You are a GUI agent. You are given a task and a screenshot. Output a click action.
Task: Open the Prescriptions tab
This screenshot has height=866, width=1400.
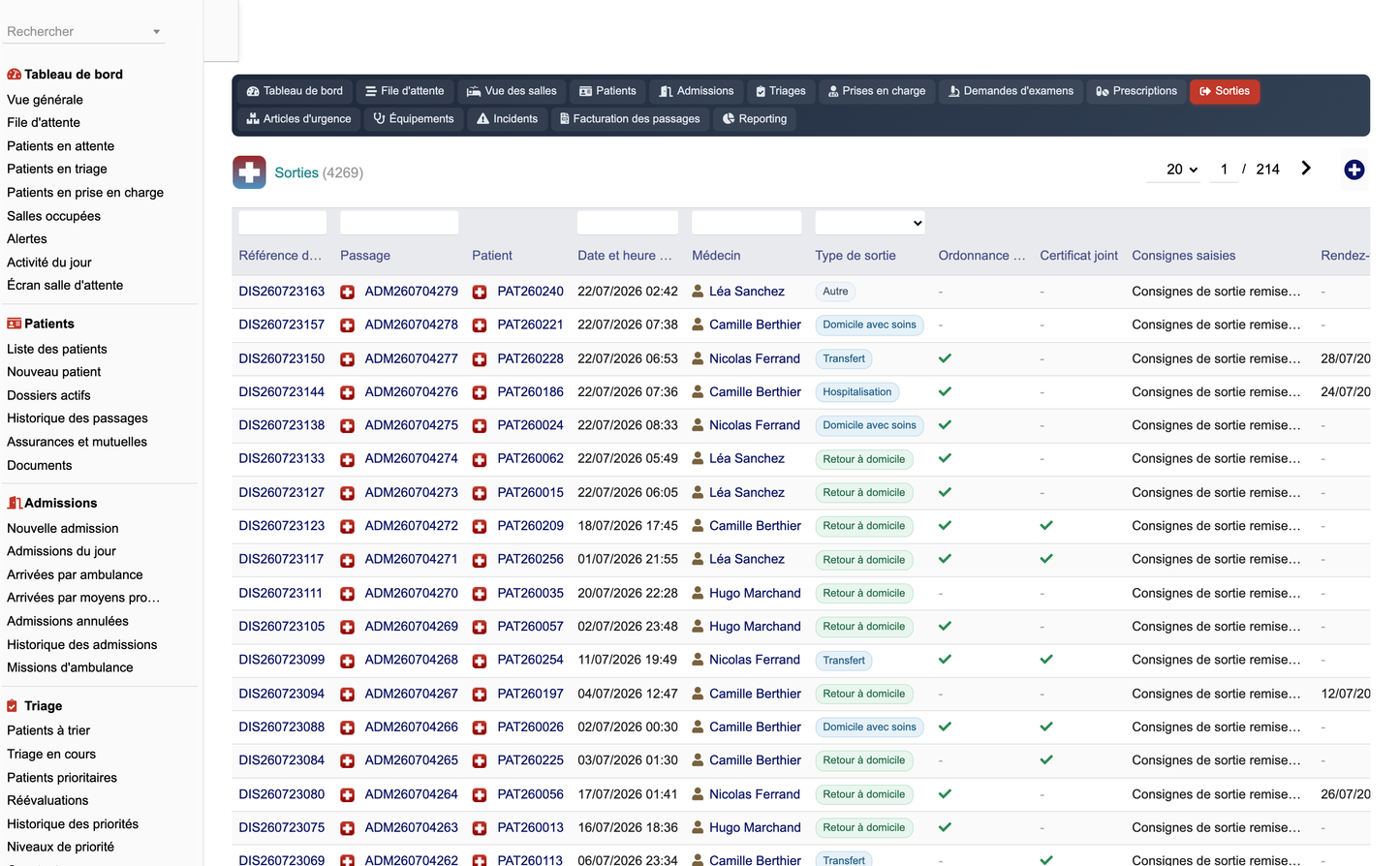coord(1136,91)
